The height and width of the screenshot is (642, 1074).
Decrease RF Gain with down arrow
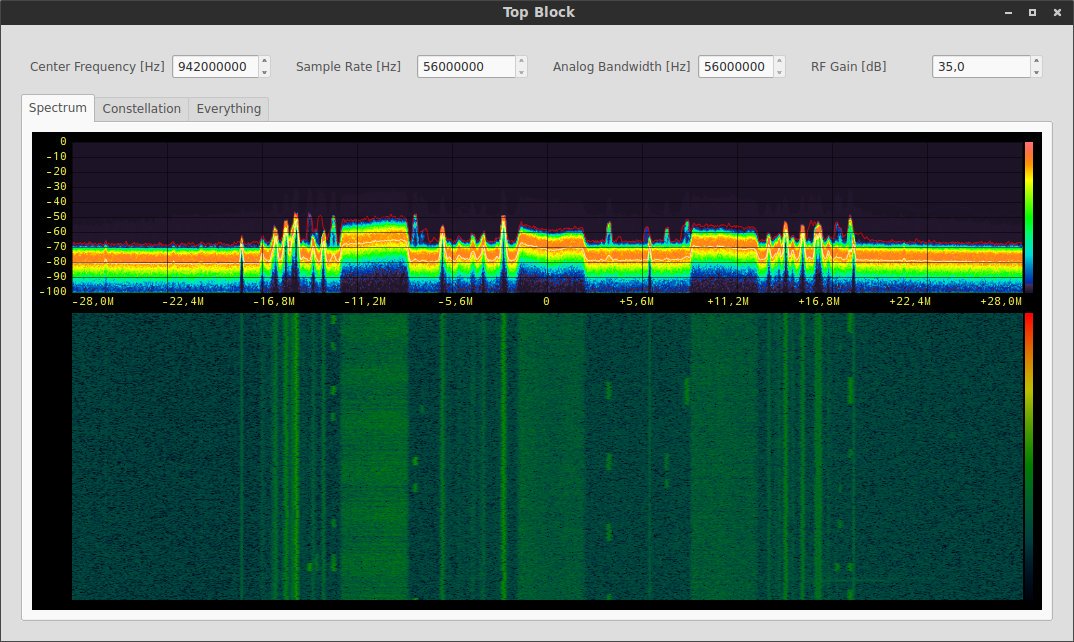(x=1036, y=72)
